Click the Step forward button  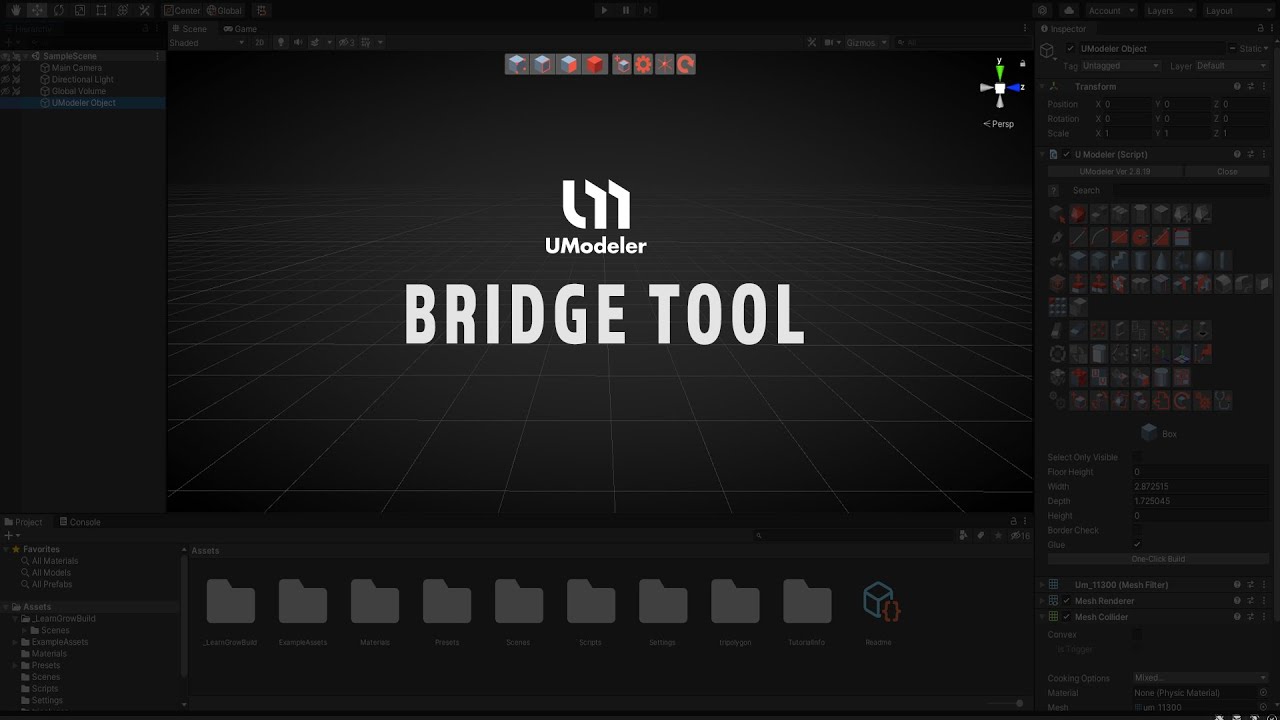coord(647,10)
